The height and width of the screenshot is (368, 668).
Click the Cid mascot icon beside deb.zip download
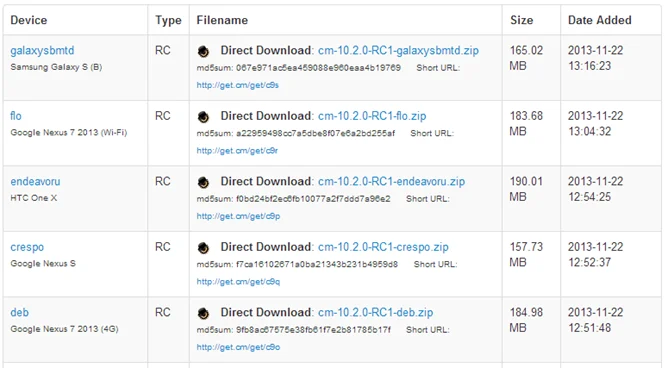(203, 314)
